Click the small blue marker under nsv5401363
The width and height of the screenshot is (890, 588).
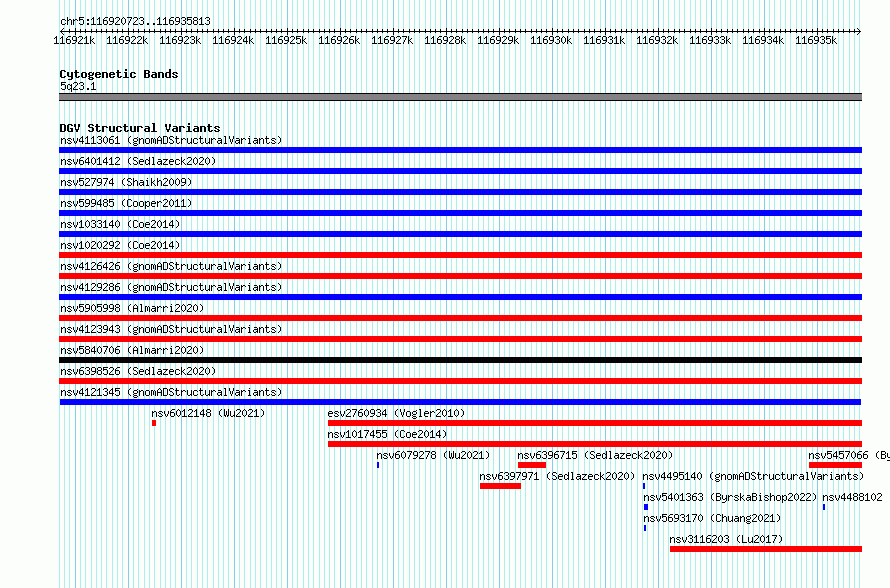point(646,507)
